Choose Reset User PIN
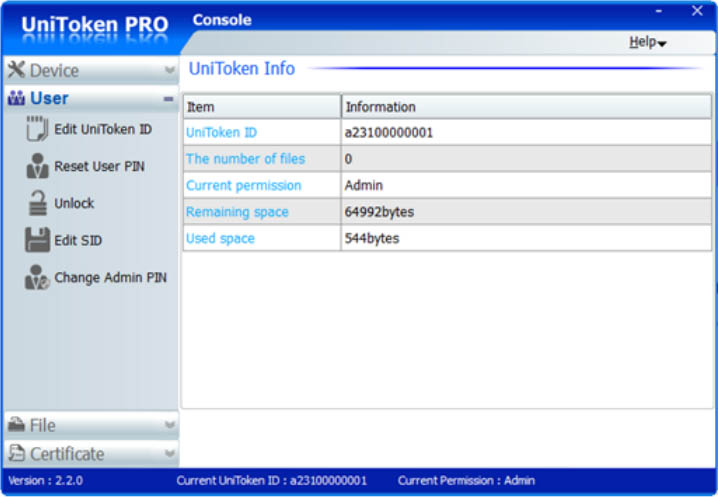718x497 pixels. point(99,166)
